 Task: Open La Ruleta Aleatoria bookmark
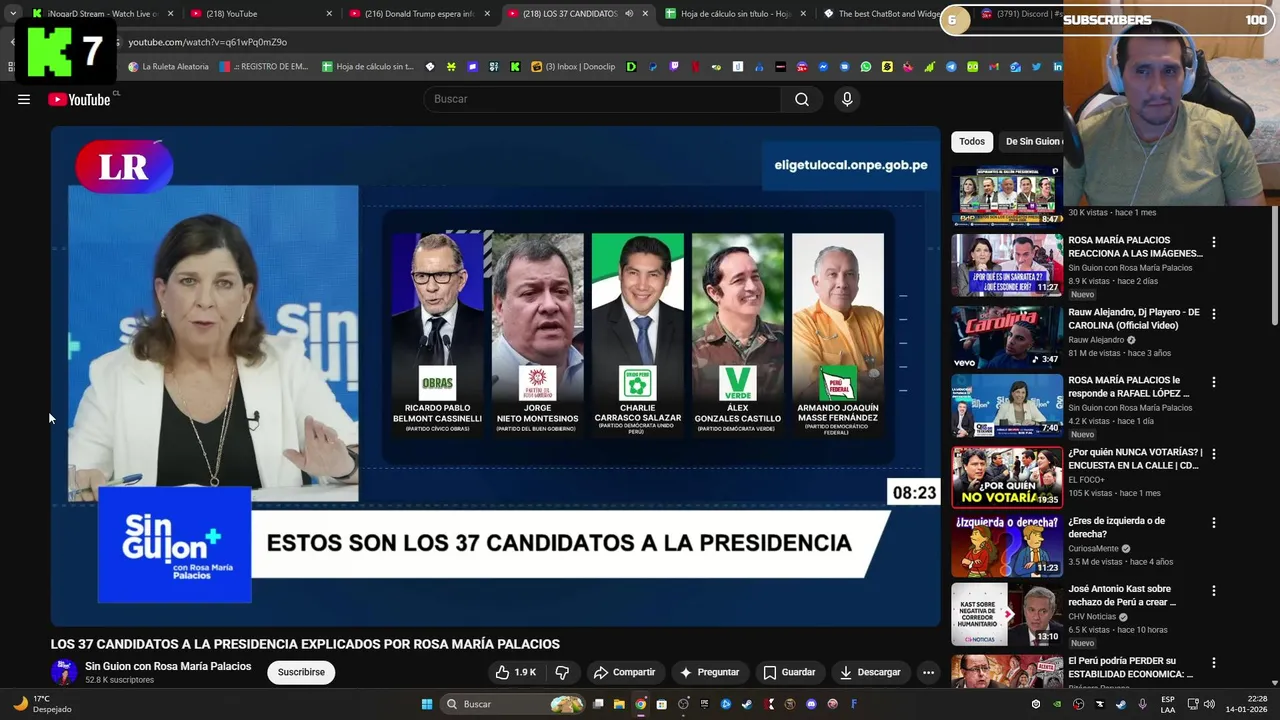coord(168,67)
